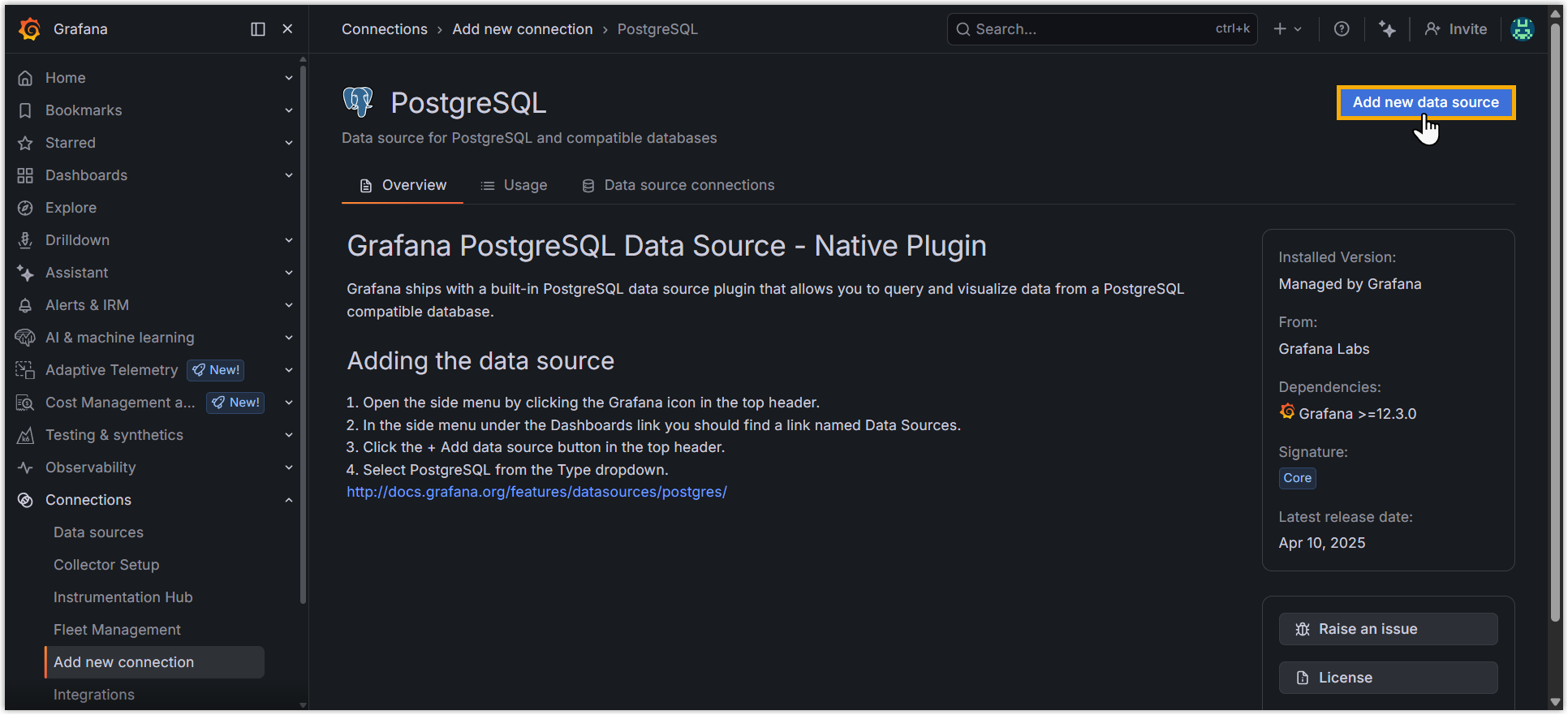
Task: Click the License button
Action: [1388, 678]
